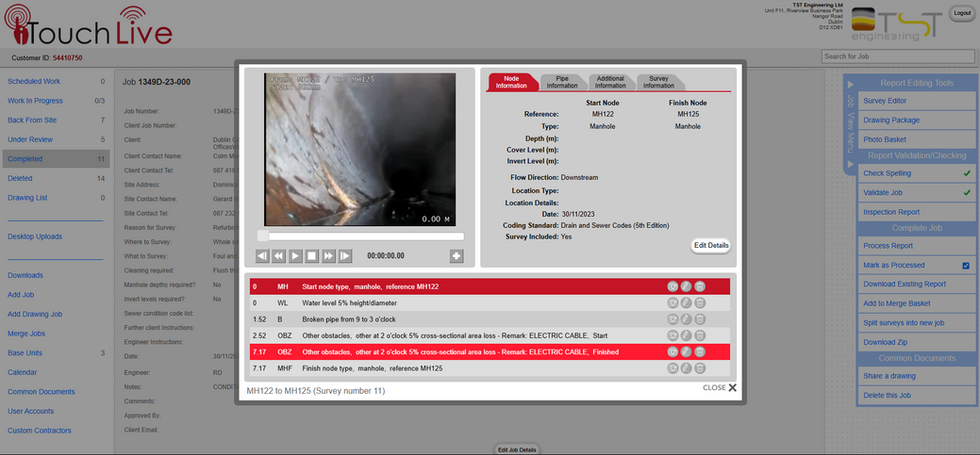Open camera snapshot for Broken pipe row
The image size is (980, 455).
pyautogui.click(x=673, y=319)
